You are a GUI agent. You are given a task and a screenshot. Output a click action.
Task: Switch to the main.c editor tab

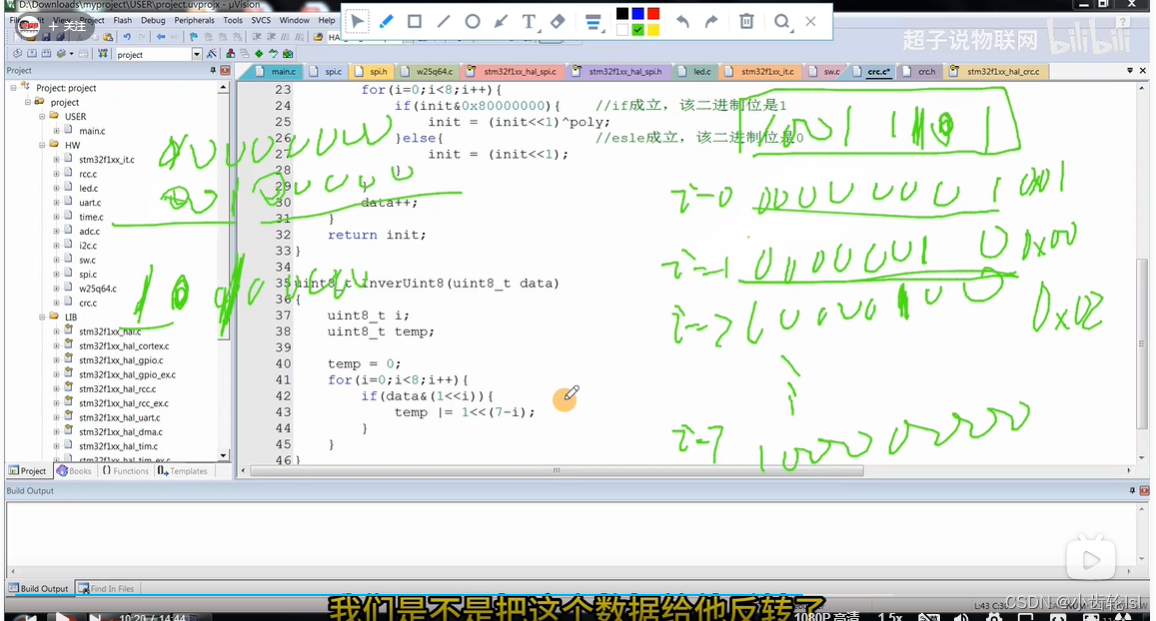click(x=277, y=72)
